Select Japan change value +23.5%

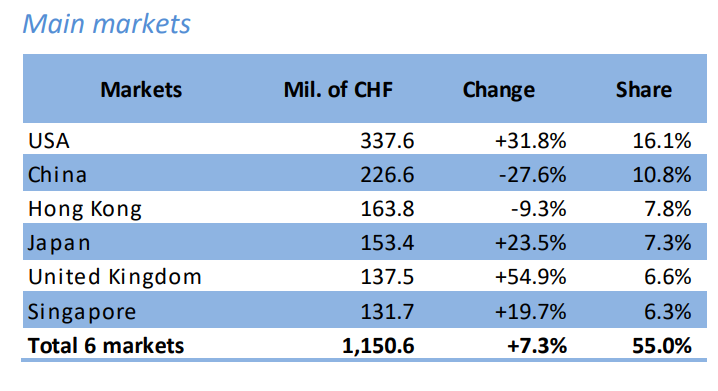click(530, 243)
